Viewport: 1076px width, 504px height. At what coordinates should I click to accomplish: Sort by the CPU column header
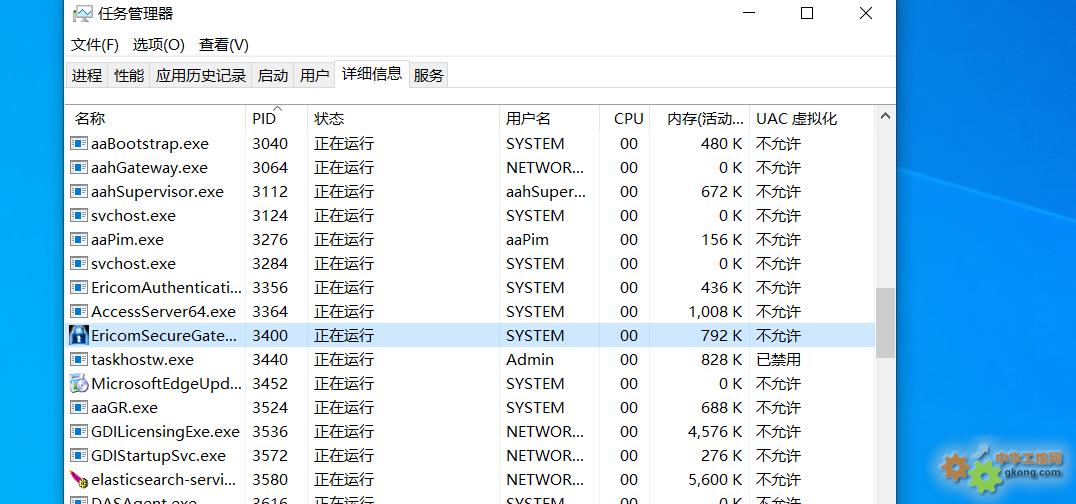[x=624, y=119]
